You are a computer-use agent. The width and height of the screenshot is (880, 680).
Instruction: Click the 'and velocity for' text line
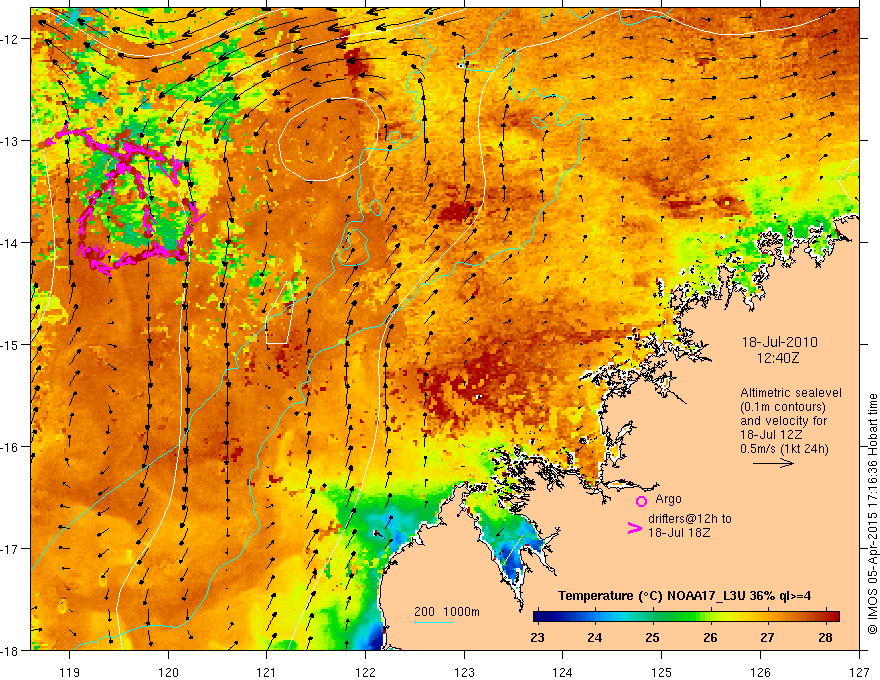pos(783,421)
